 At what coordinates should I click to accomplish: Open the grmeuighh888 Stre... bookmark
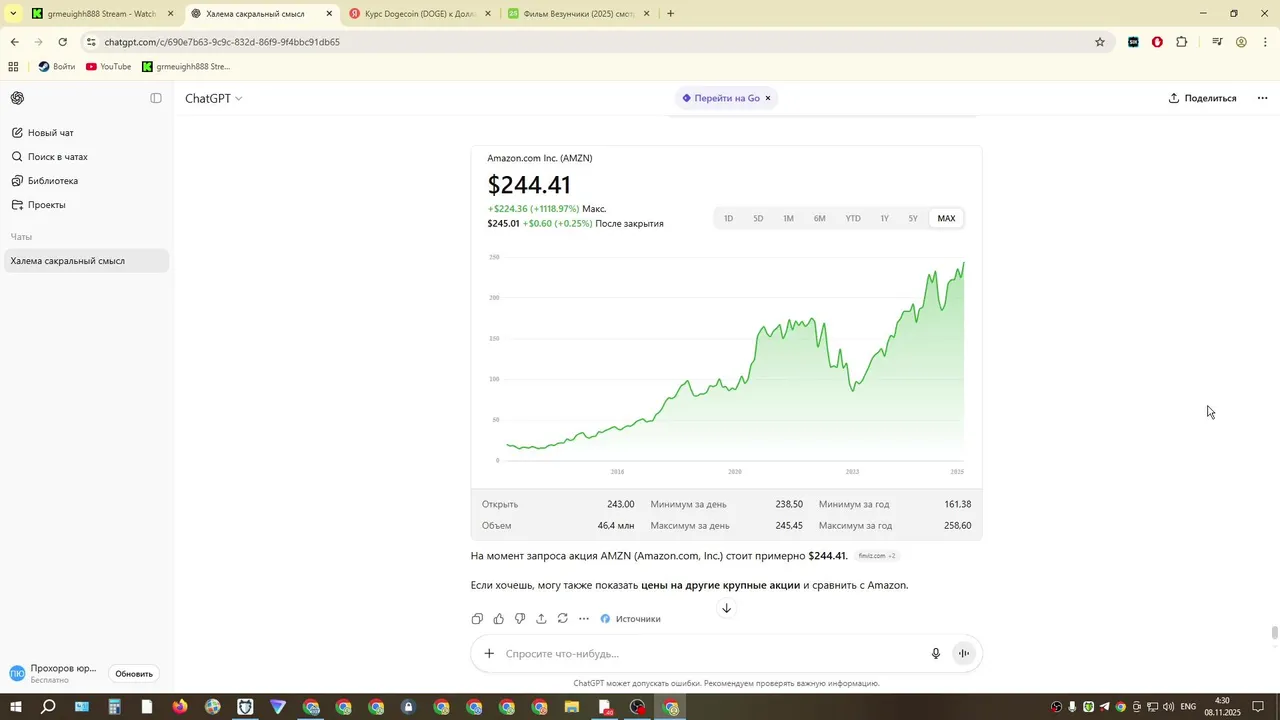point(186,67)
